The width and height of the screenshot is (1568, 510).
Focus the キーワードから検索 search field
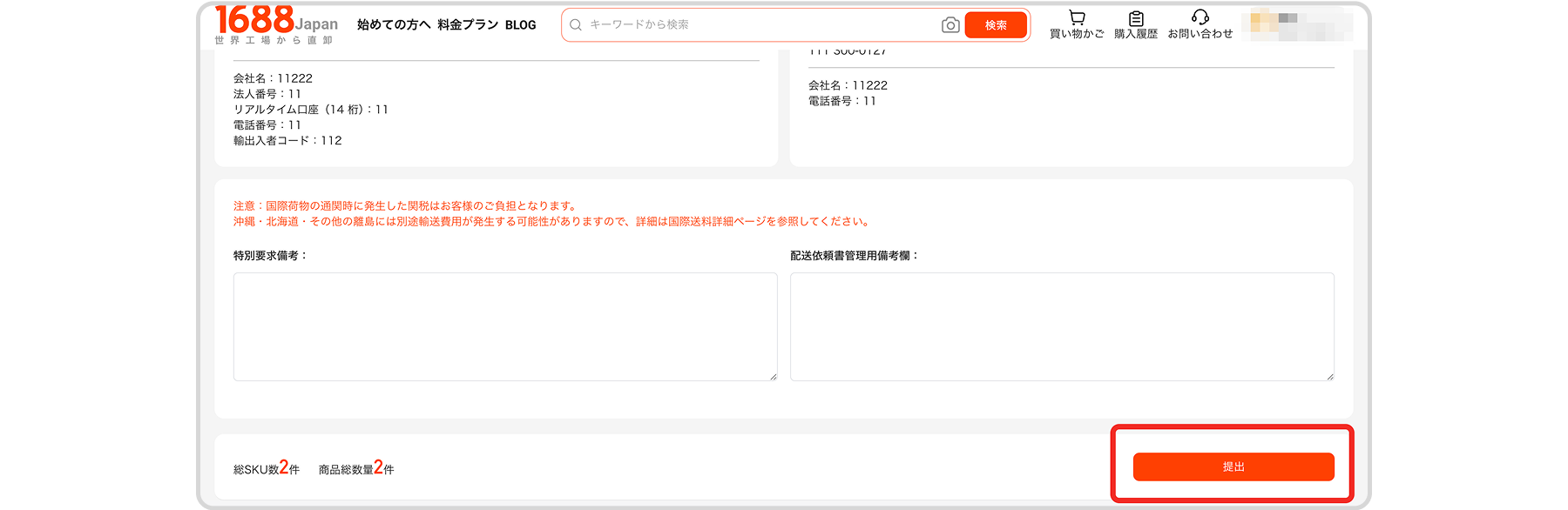(x=758, y=25)
